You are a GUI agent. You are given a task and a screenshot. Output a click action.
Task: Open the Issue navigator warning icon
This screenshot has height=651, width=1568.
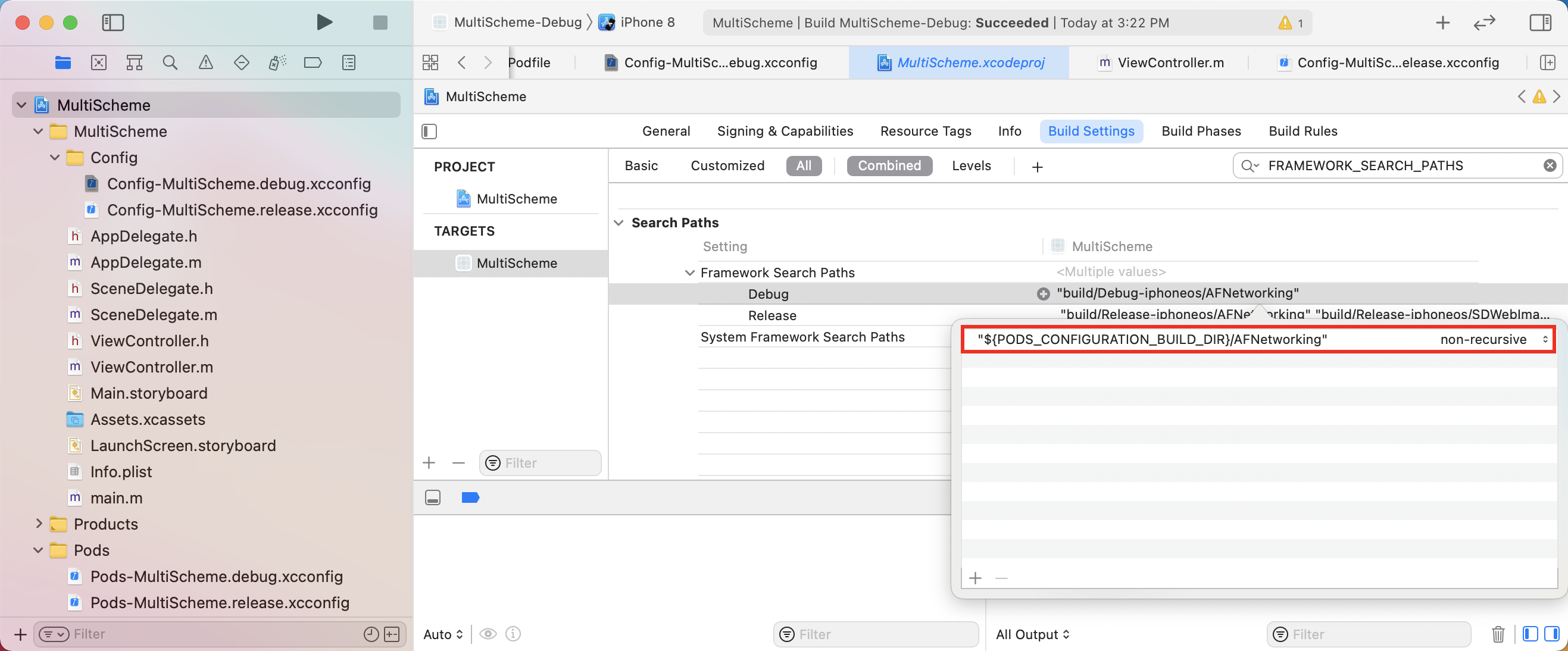coord(206,62)
